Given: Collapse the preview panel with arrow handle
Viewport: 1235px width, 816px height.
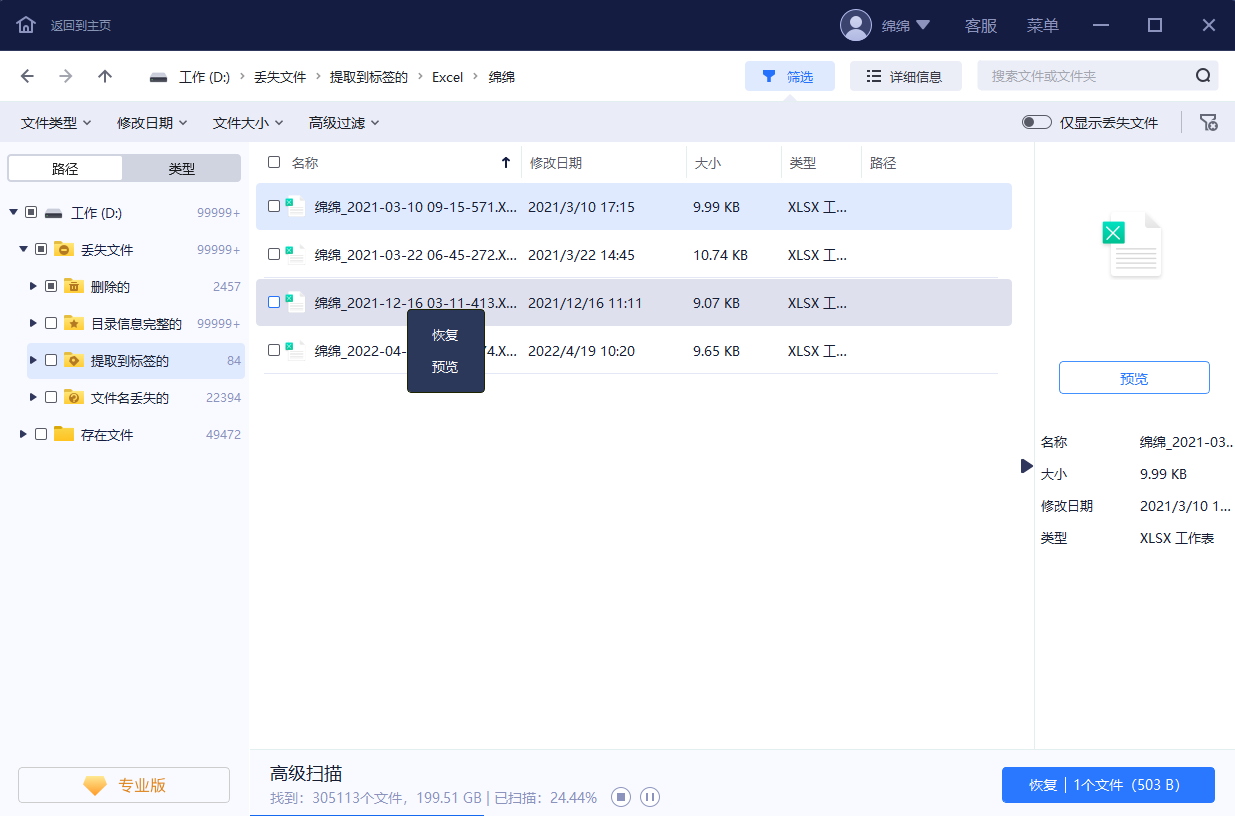Looking at the screenshot, I should point(1026,466).
